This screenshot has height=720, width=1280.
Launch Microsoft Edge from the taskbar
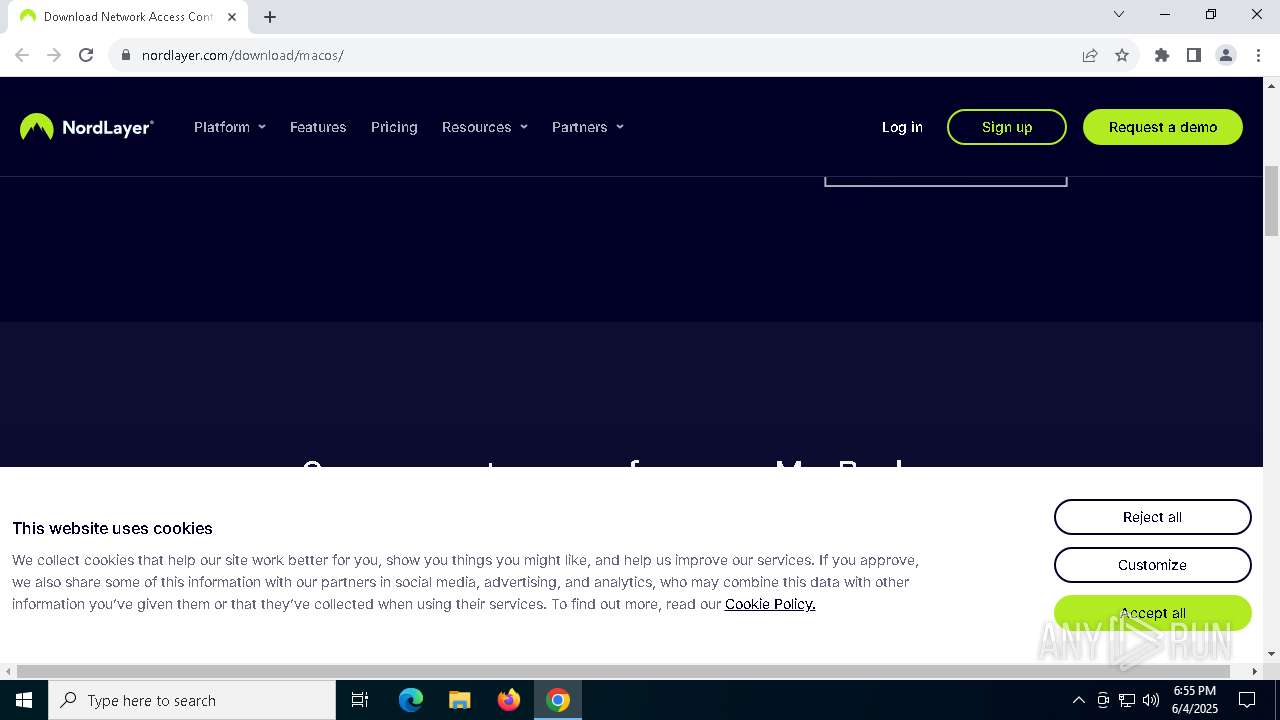(x=411, y=700)
